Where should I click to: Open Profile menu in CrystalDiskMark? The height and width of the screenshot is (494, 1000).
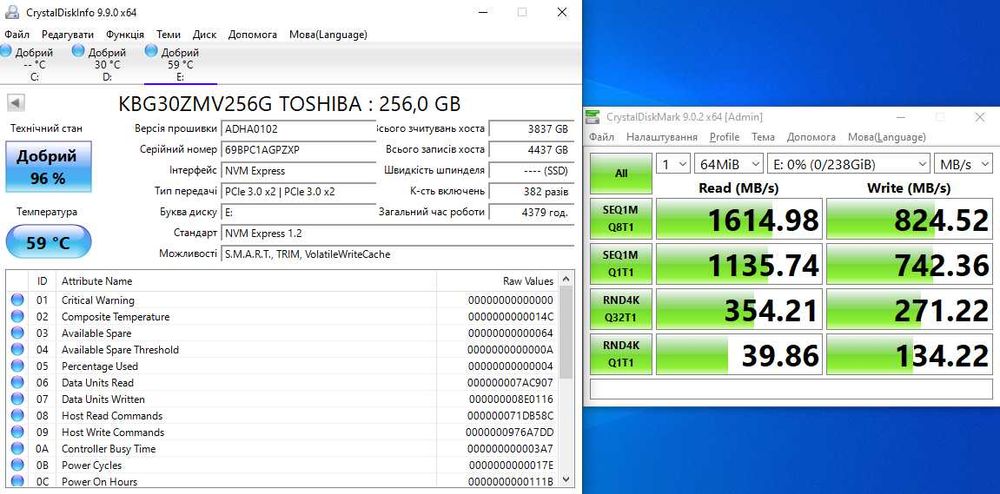(724, 137)
